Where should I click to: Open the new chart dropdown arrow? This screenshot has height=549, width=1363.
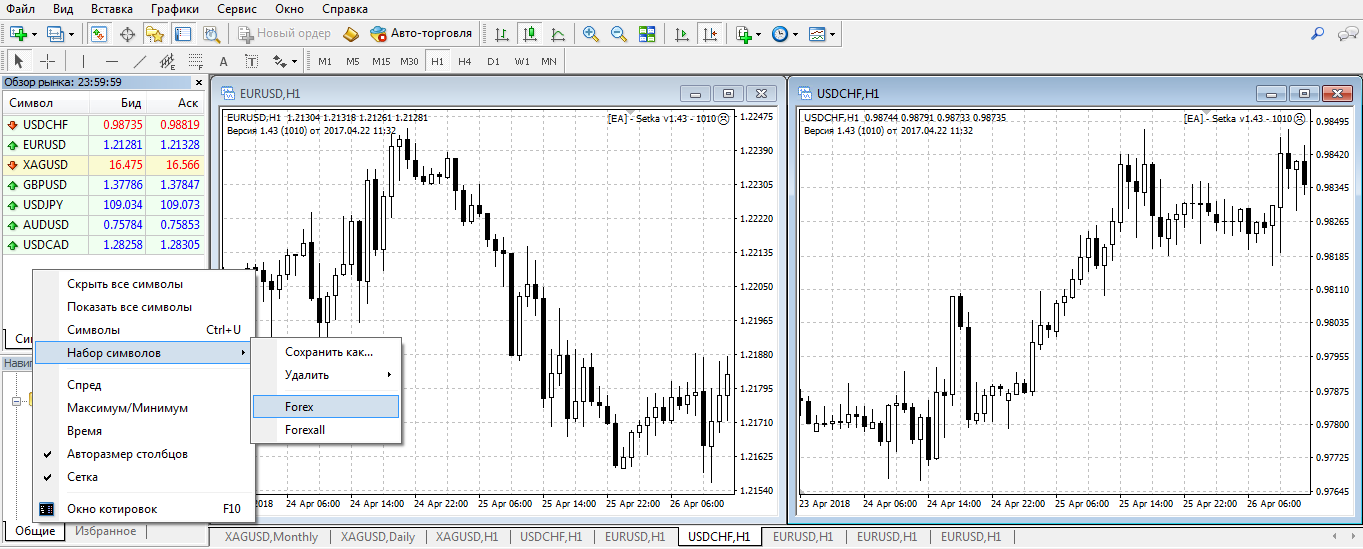[33, 34]
